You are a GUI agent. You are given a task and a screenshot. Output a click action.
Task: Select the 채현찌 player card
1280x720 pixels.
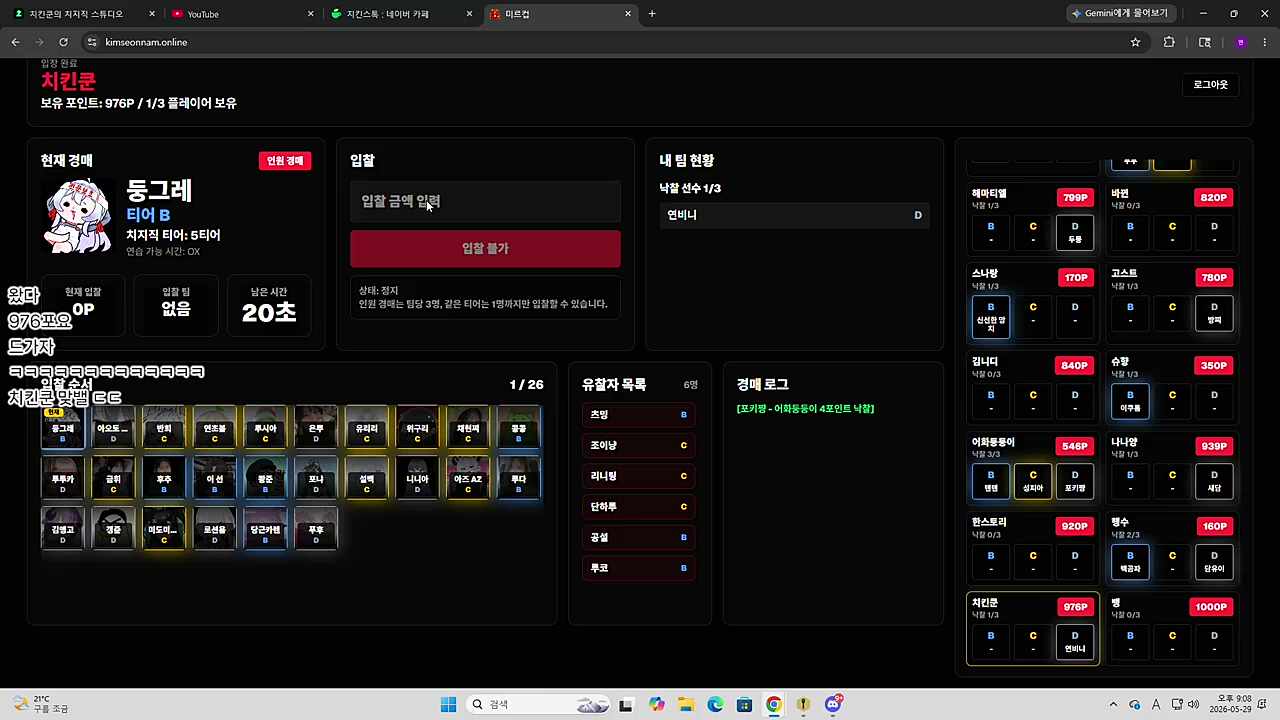[x=468, y=427]
